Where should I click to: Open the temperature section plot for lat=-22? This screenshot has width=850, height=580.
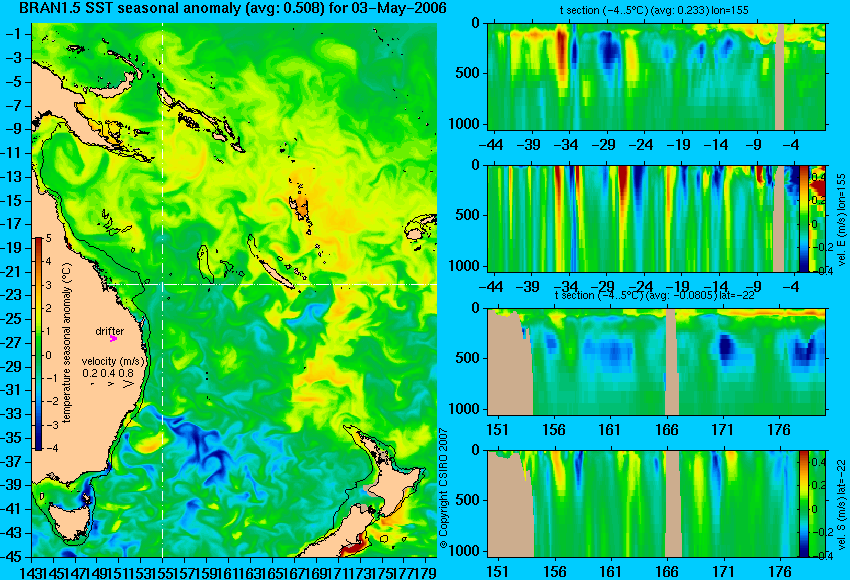tap(656, 362)
